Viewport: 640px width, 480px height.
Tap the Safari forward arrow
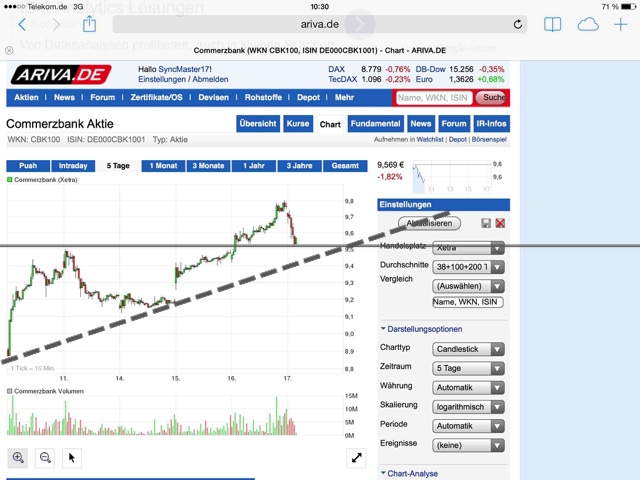click(x=56, y=24)
